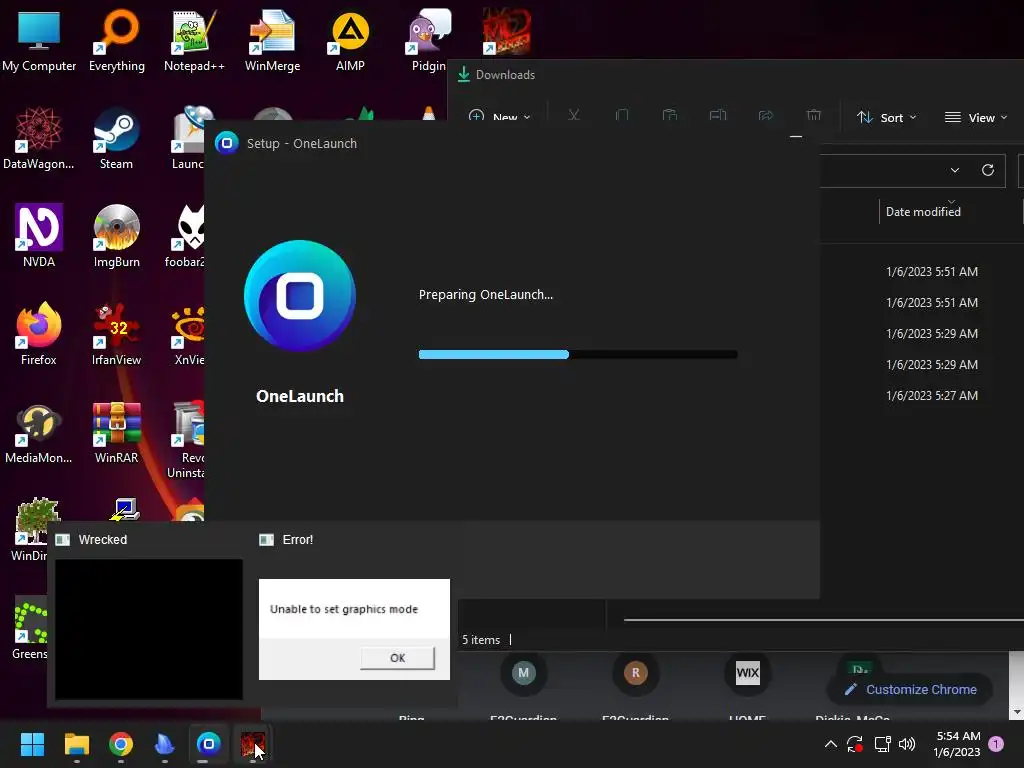Show hidden system tray icons
The image size is (1024, 768).
830,744
